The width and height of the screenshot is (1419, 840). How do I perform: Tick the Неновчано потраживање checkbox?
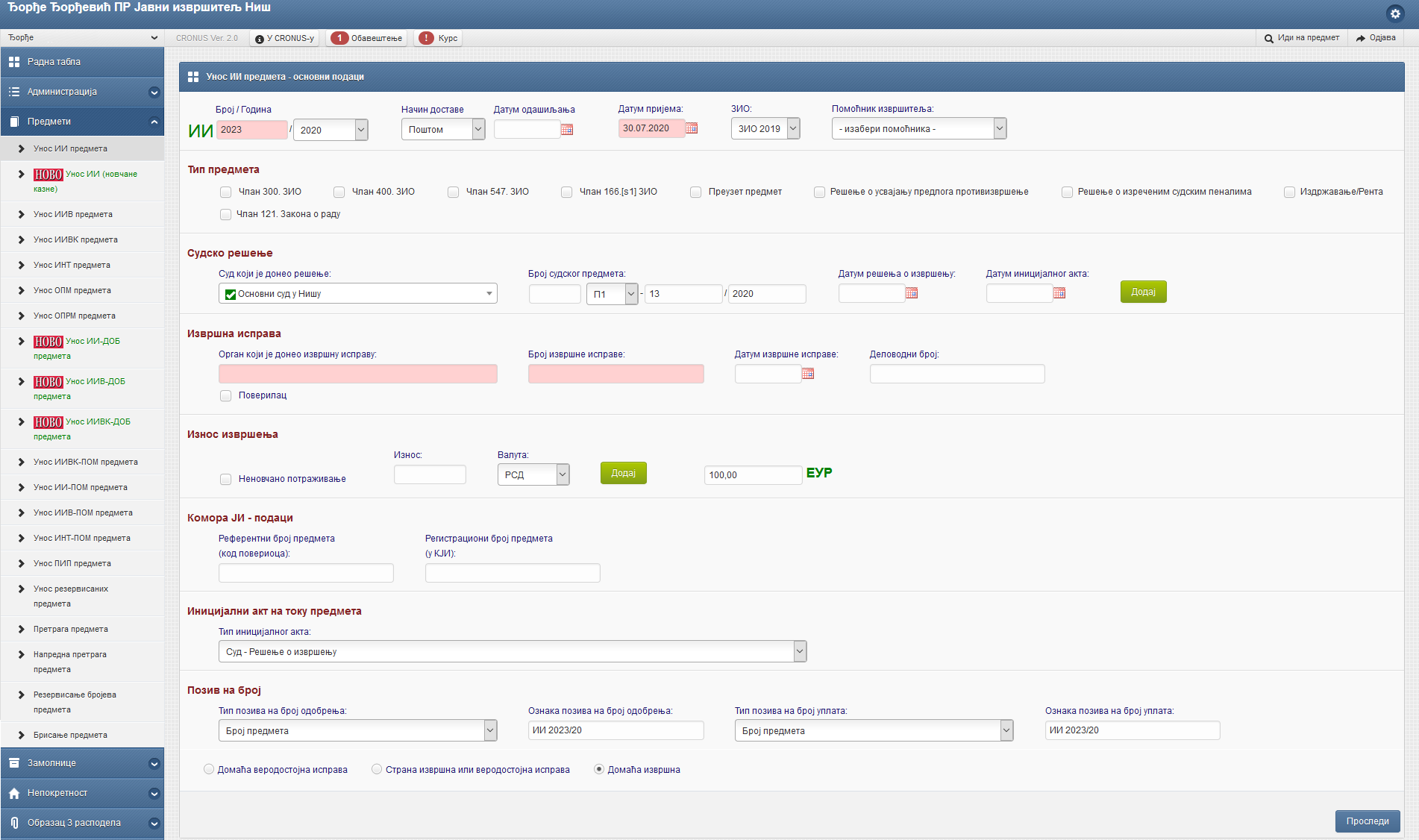click(226, 480)
